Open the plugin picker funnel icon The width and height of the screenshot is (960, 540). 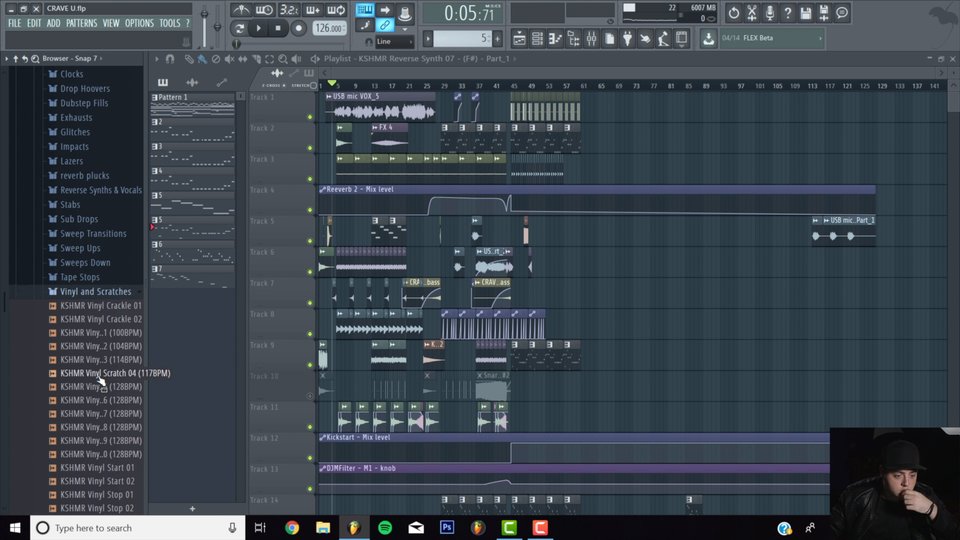coord(627,39)
